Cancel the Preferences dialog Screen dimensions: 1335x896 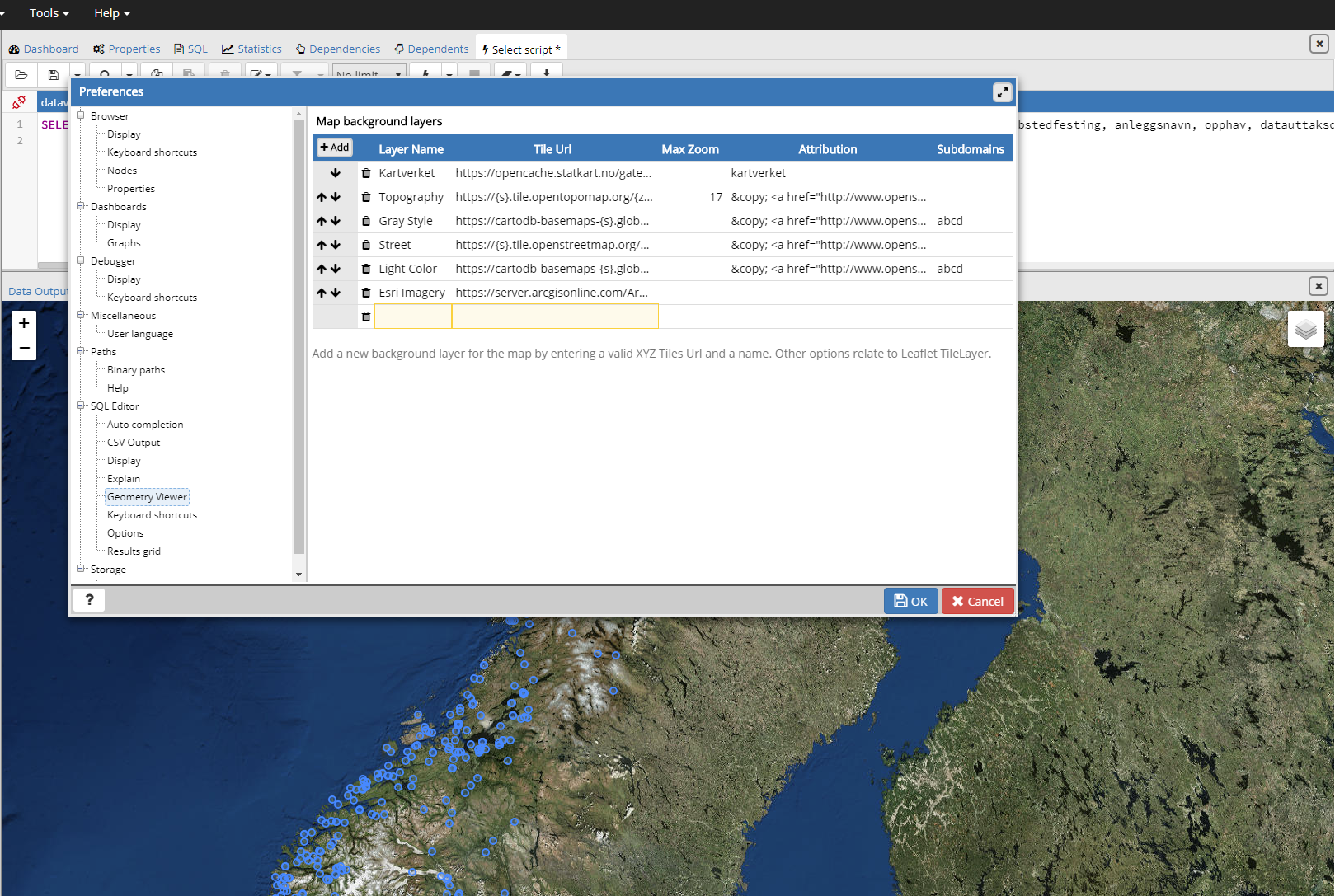(x=977, y=601)
